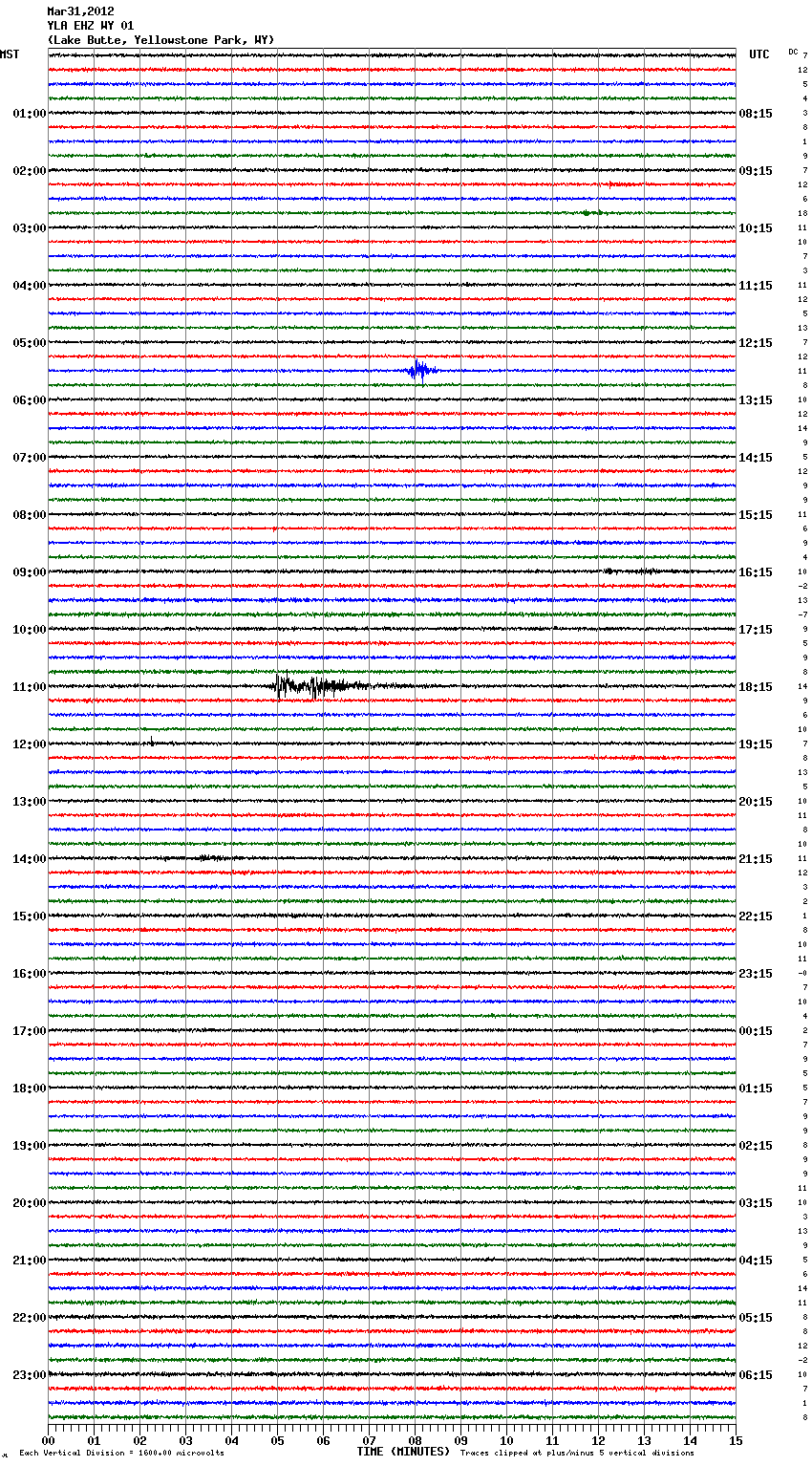The width and height of the screenshot is (812, 1466).
Task: Select the 11:00 MST time label
Action: point(30,687)
